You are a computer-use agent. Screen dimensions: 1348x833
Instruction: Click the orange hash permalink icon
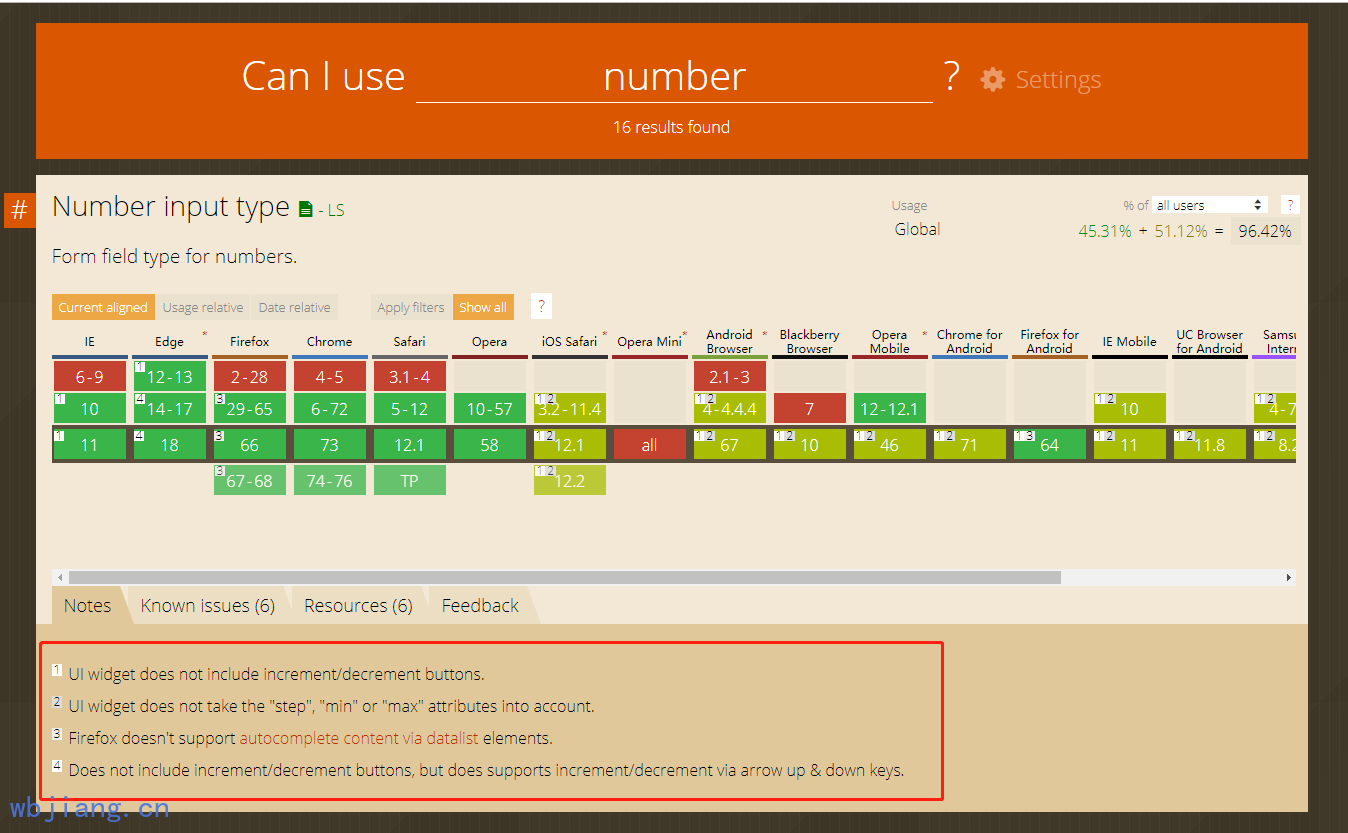click(19, 211)
